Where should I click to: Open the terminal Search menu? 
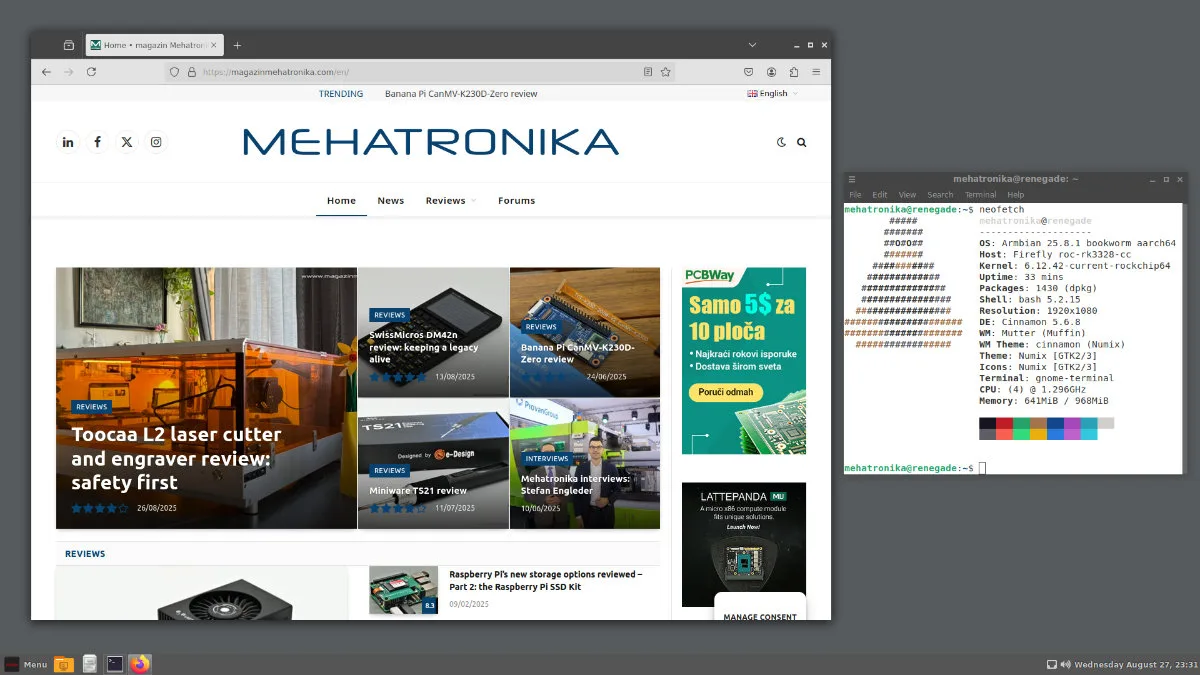tap(940, 195)
